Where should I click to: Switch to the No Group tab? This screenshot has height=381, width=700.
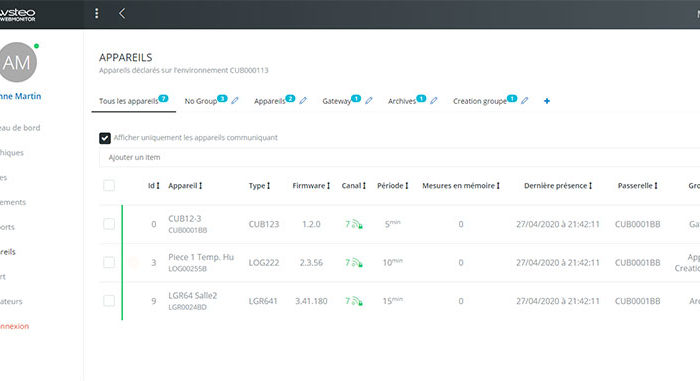[201, 101]
